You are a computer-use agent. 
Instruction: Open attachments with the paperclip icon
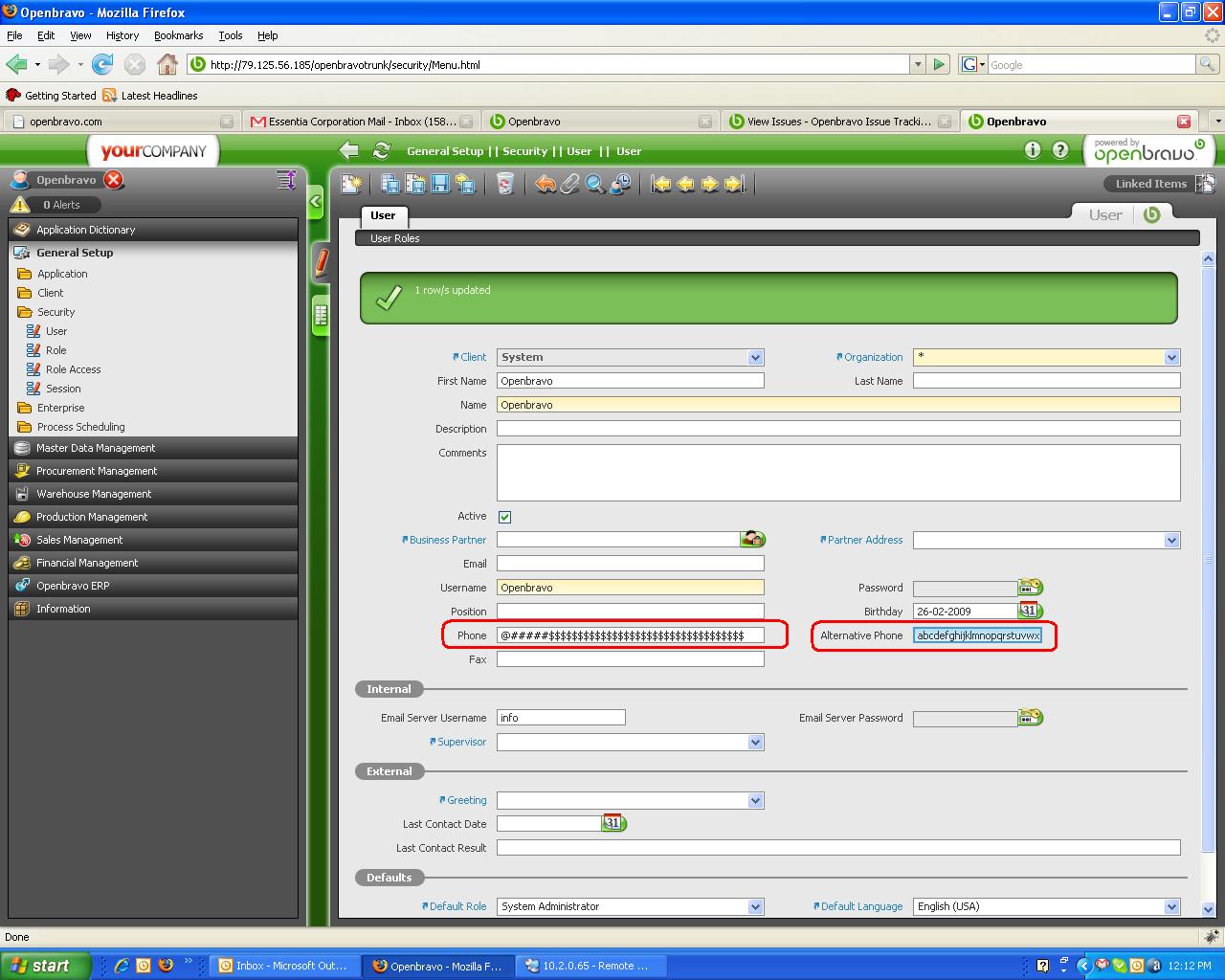(570, 184)
